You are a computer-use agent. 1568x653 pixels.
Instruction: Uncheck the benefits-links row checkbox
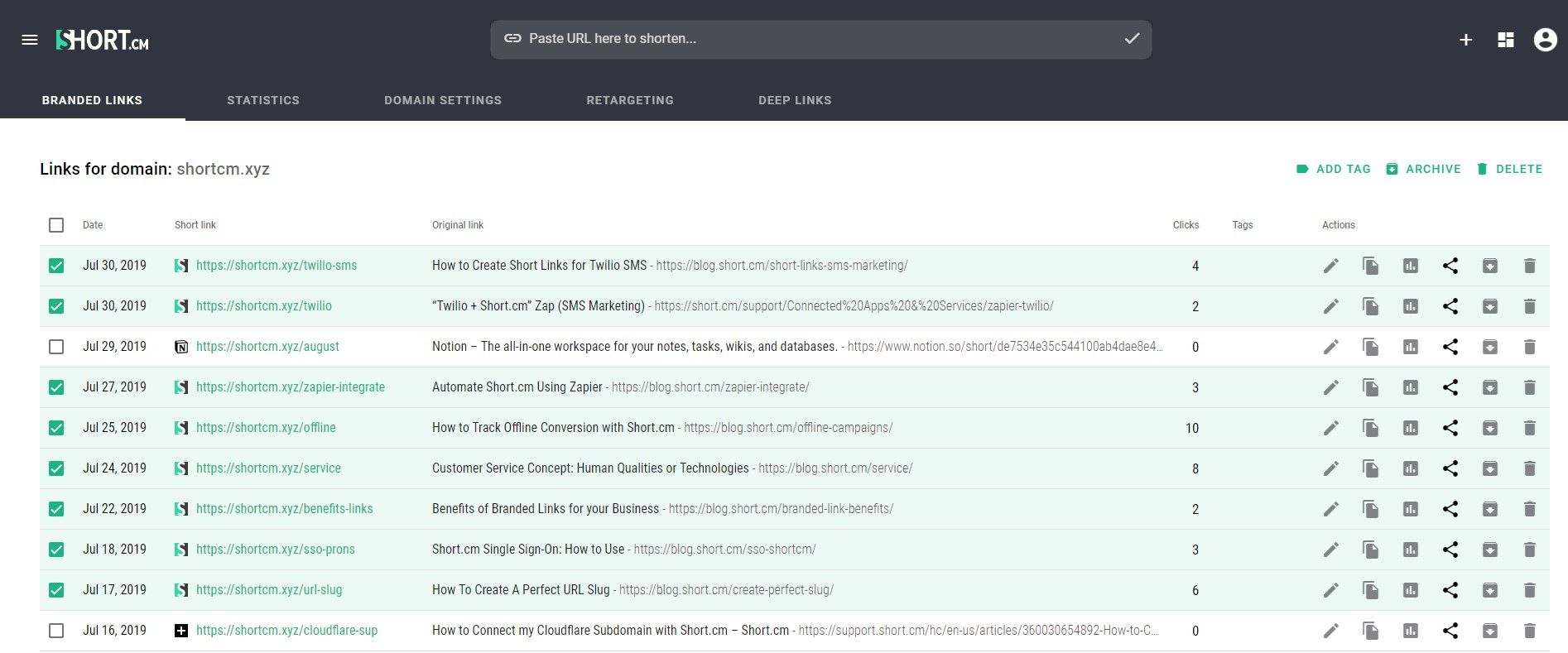[56, 509]
